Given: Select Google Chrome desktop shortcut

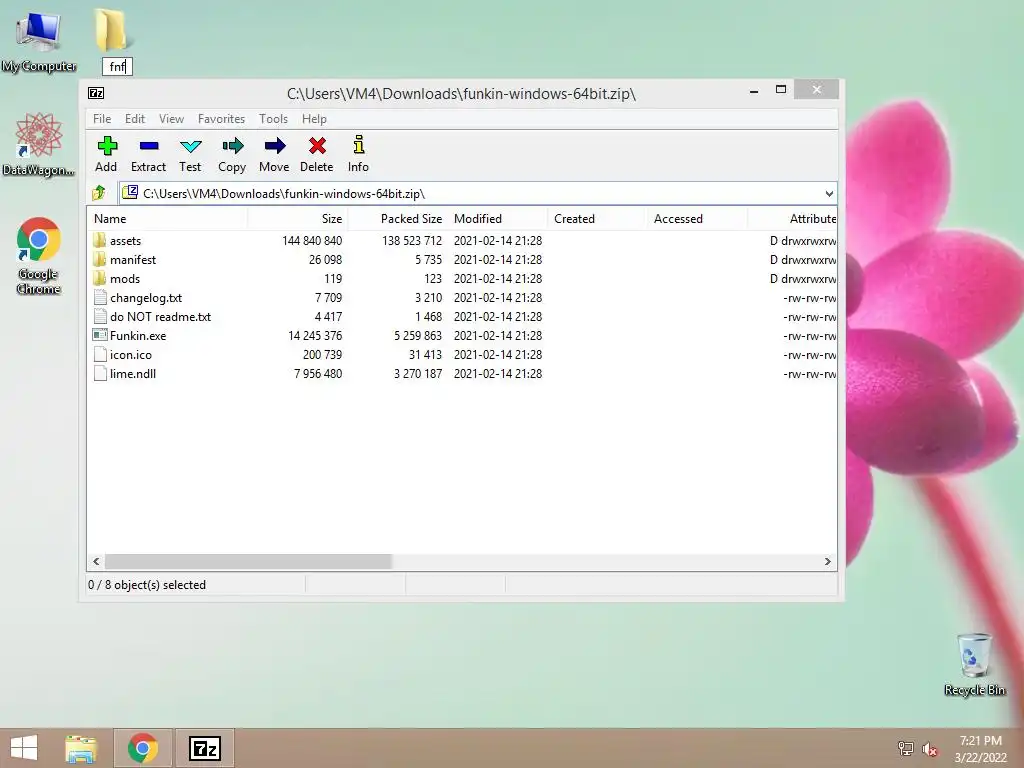Looking at the screenshot, I should [39, 255].
